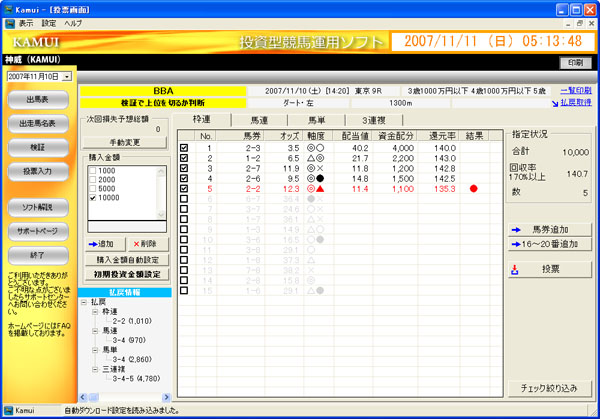Uncheck the row 1 checkbox for 2-3
This screenshot has height=419, width=600.
point(183,149)
